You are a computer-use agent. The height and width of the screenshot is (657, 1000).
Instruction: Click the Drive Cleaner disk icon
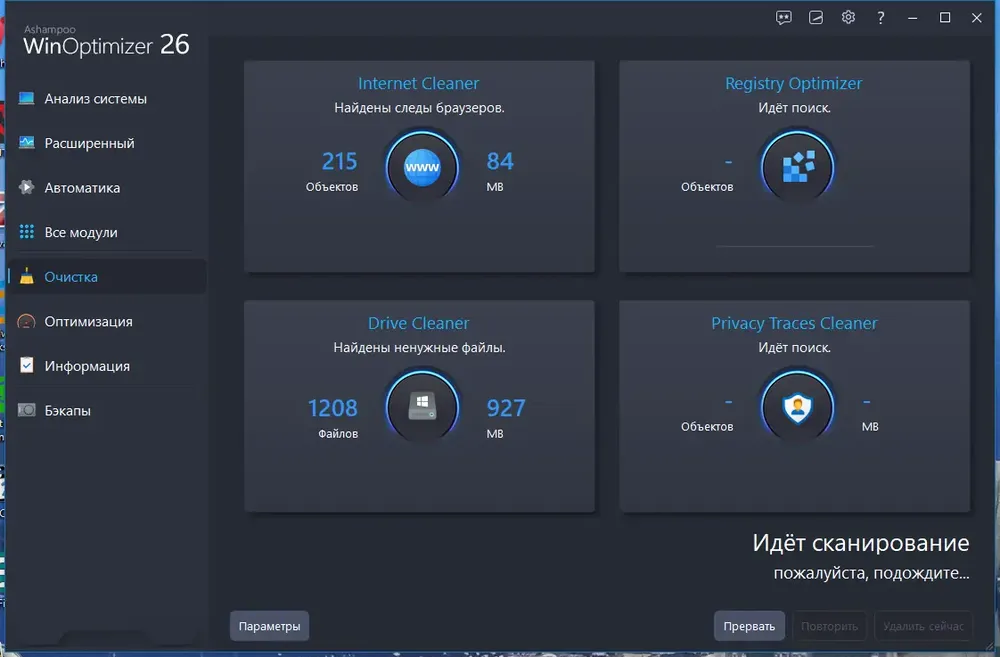[422, 406]
